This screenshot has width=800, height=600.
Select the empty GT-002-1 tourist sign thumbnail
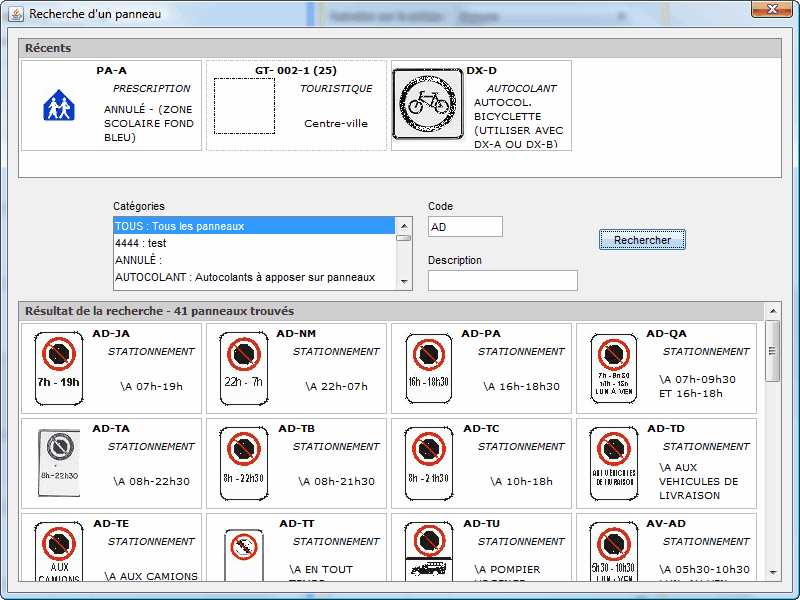tap(244, 106)
